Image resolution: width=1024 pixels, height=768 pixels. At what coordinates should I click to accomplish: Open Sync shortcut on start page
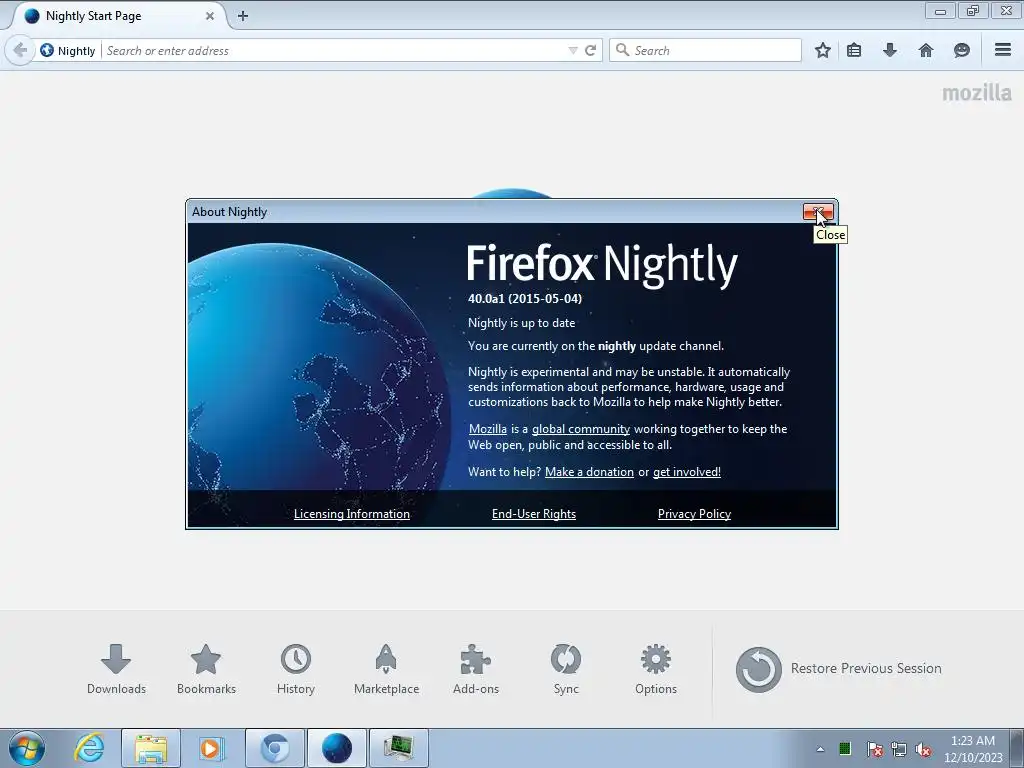tap(566, 669)
